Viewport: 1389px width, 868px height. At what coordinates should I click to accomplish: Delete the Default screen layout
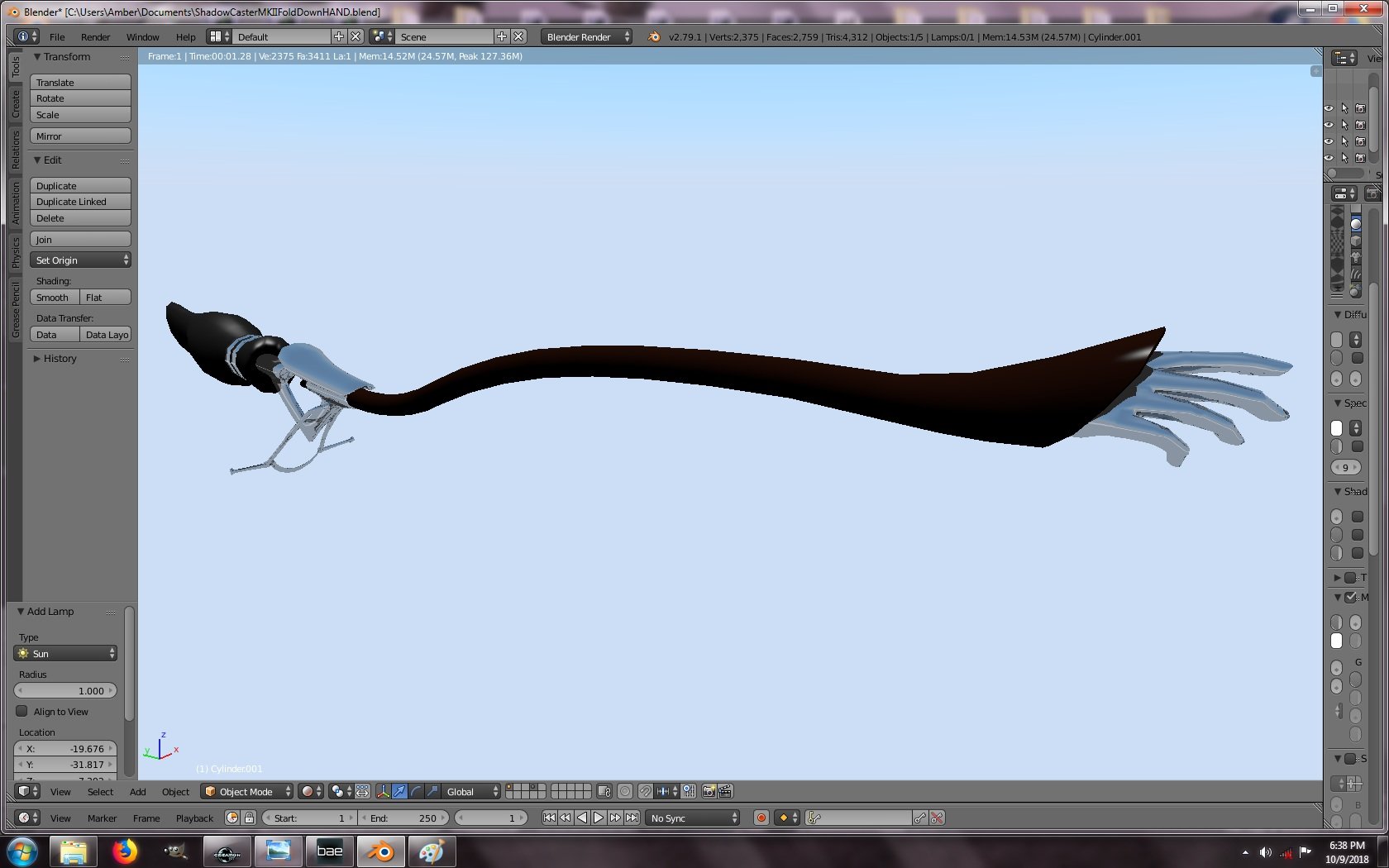click(356, 36)
